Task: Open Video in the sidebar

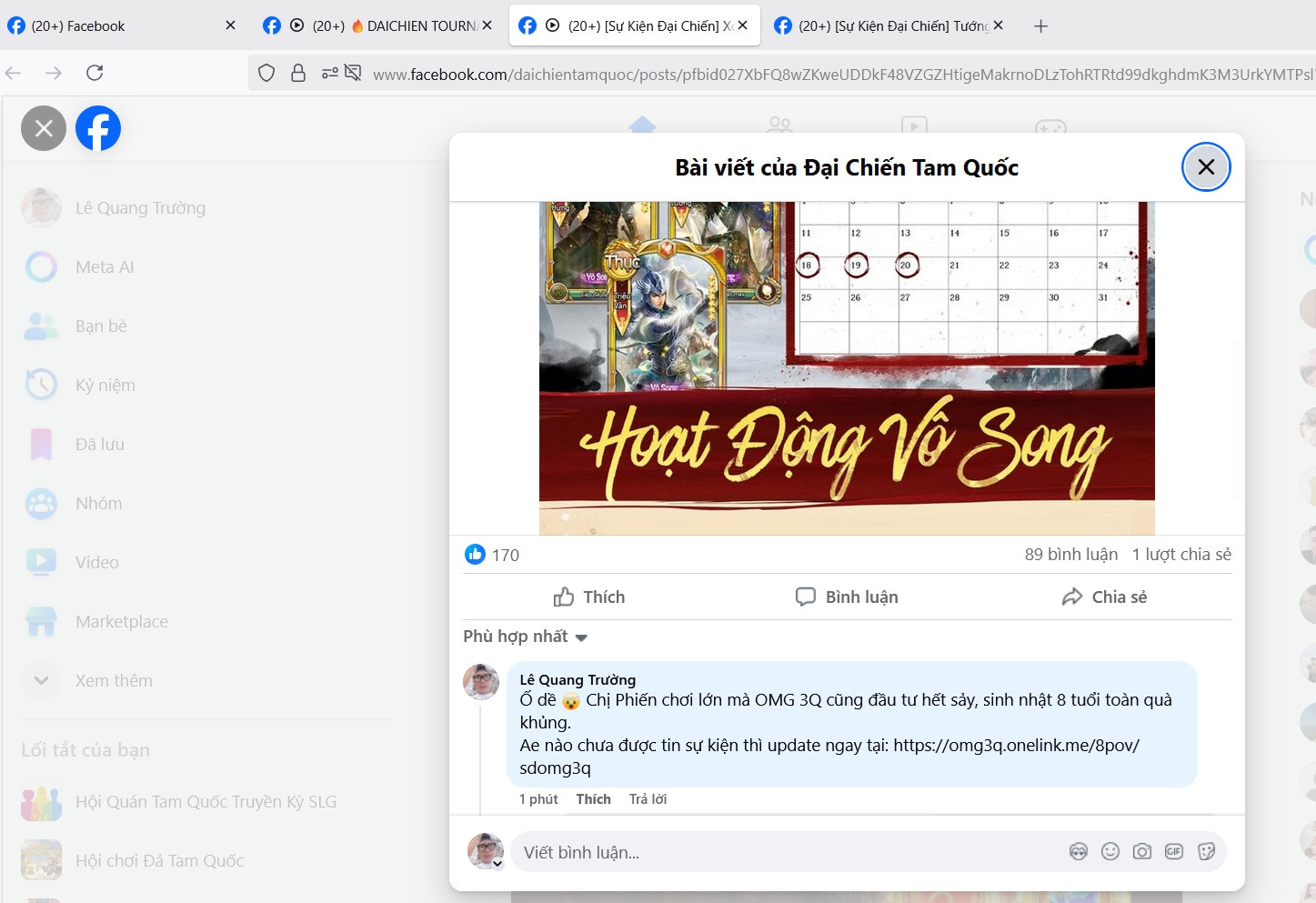Action: [x=207, y=563]
